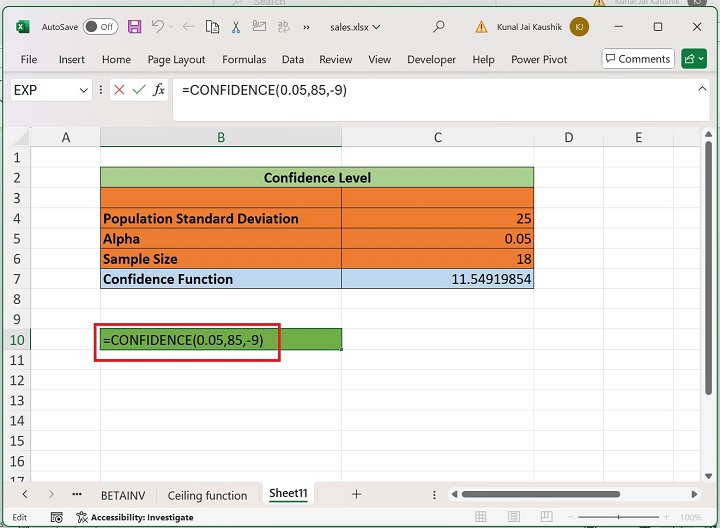This screenshot has width=720, height=528.
Task: Click the Undo arrow icon
Action: point(158,27)
